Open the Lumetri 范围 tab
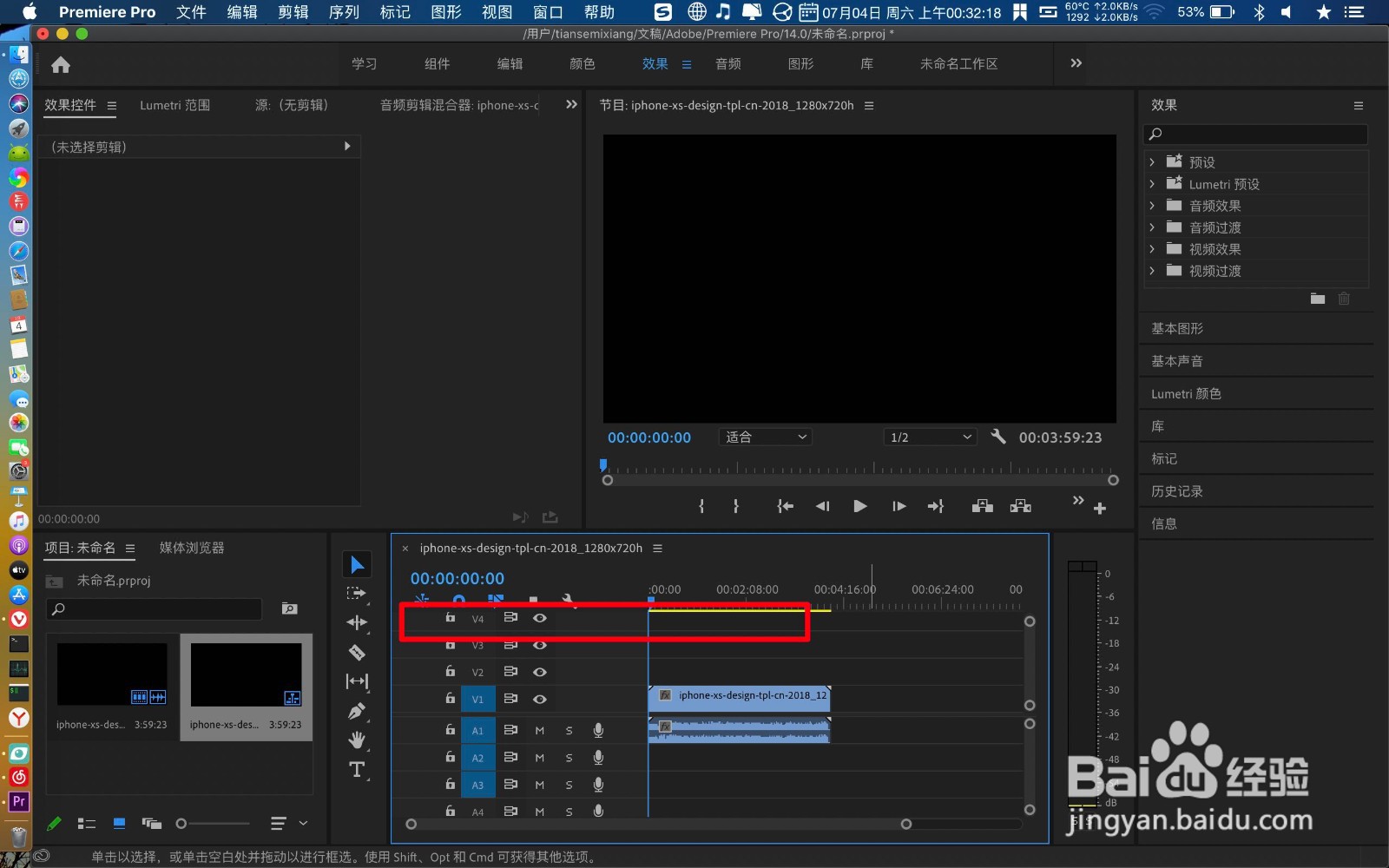The image size is (1389, 868). pyautogui.click(x=175, y=105)
